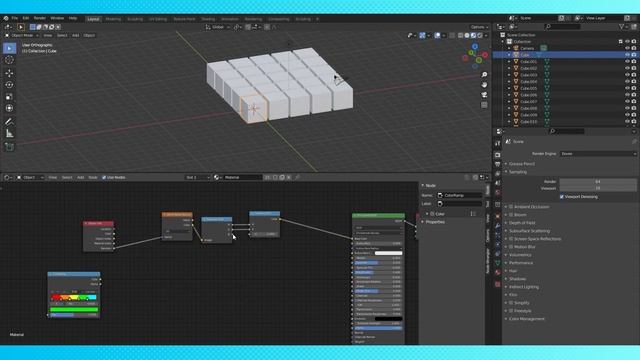640x360 pixels.
Task: Disable rendering of Cube.002 camera icon
Action: coord(634,68)
